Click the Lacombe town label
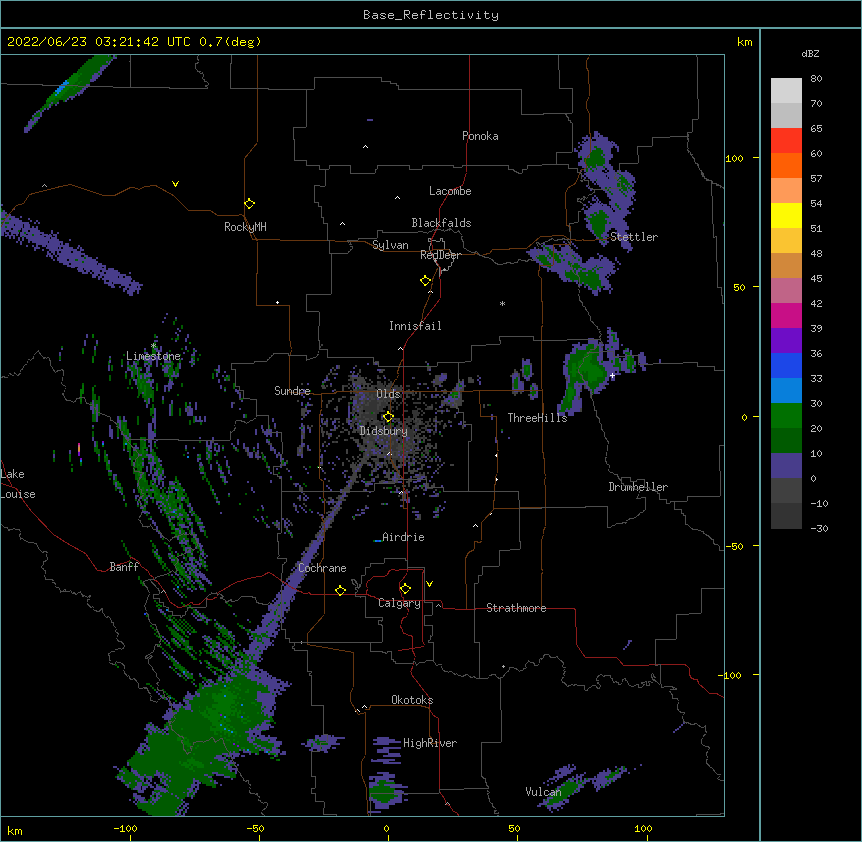Image resolution: width=862 pixels, height=842 pixels. click(x=450, y=191)
